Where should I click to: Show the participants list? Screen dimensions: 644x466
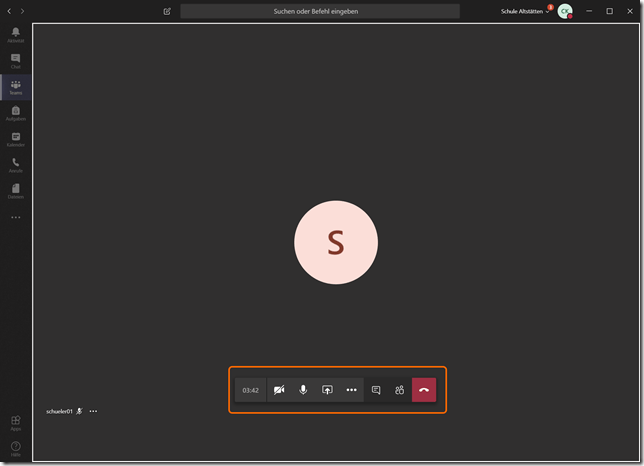399,390
